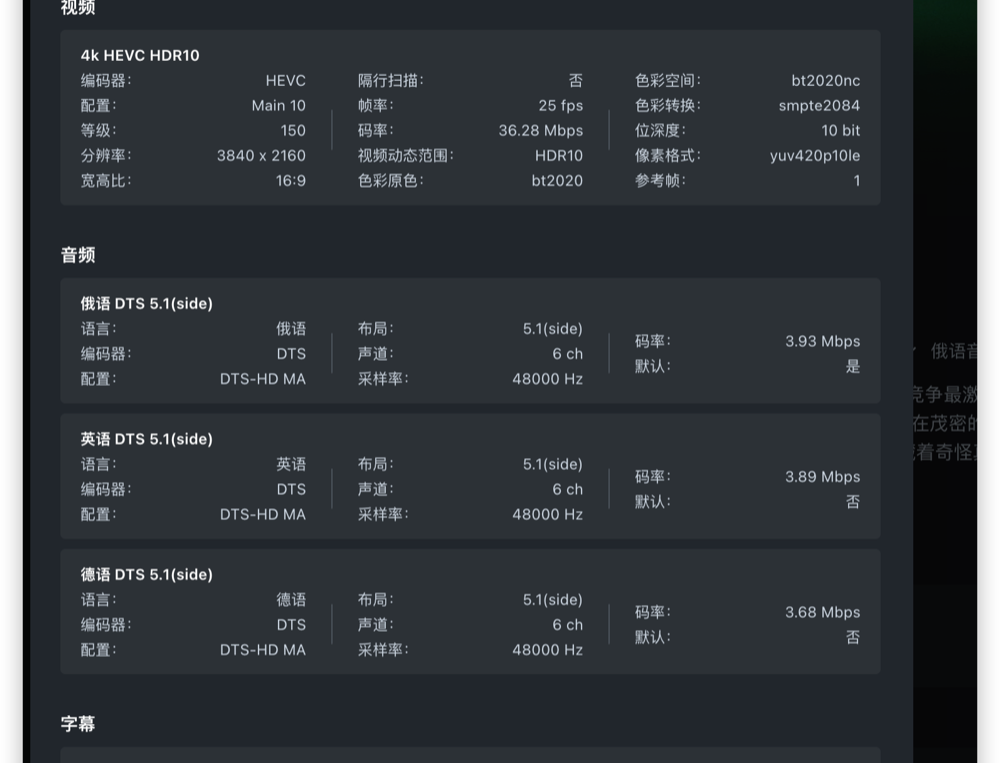This screenshot has height=763, width=1000.
Task: Click the Main 10 profile value
Action: point(278,105)
